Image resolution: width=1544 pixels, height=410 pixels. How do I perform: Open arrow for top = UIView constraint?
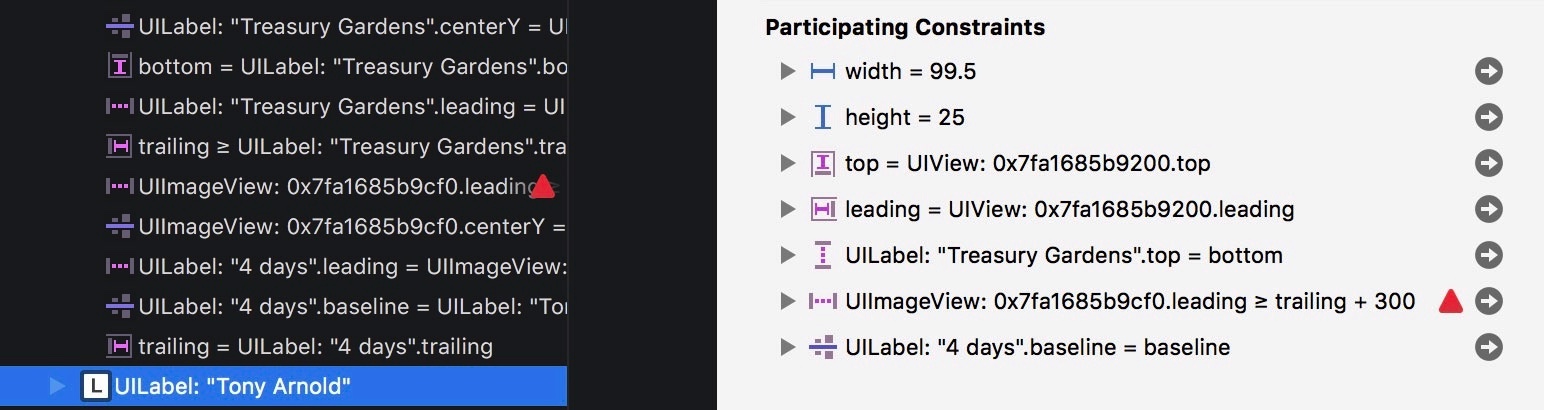click(1489, 163)
